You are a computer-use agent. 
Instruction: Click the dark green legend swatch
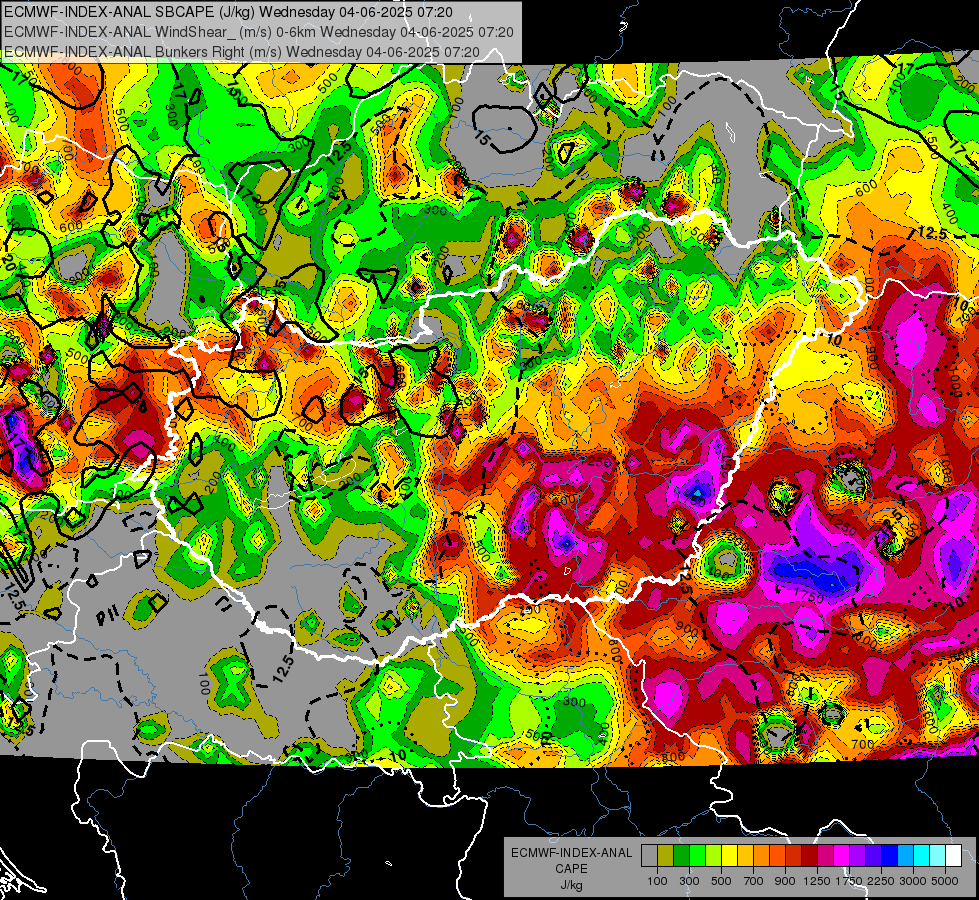[x=681, y=855]
